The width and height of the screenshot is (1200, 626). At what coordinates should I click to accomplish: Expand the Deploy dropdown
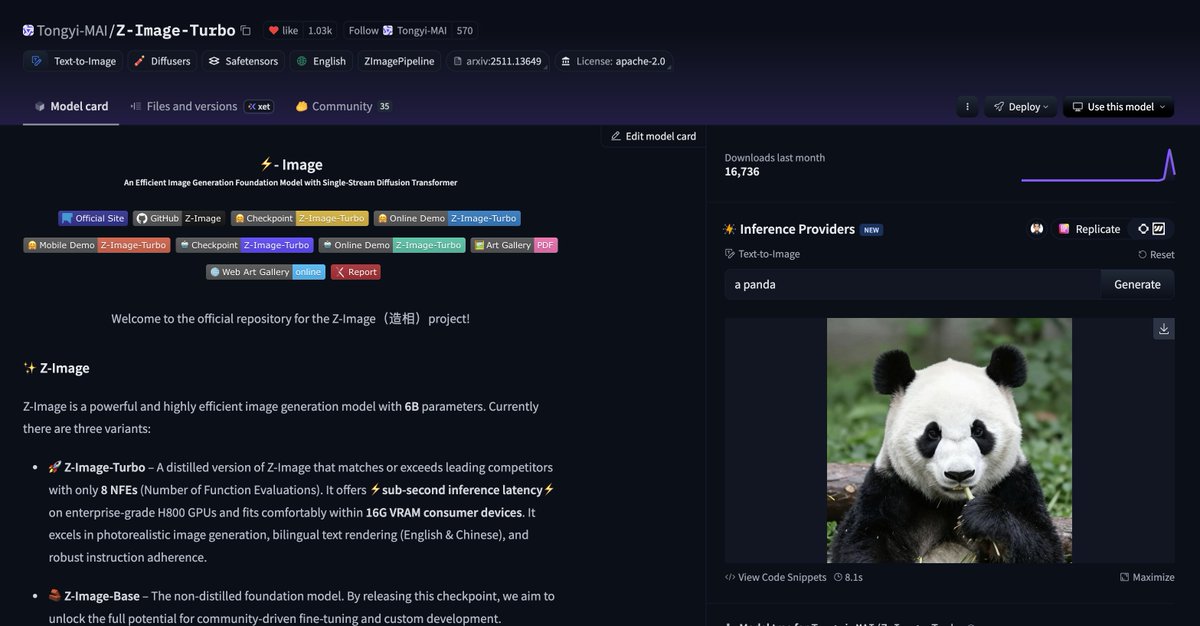(x=1020, y=107)
